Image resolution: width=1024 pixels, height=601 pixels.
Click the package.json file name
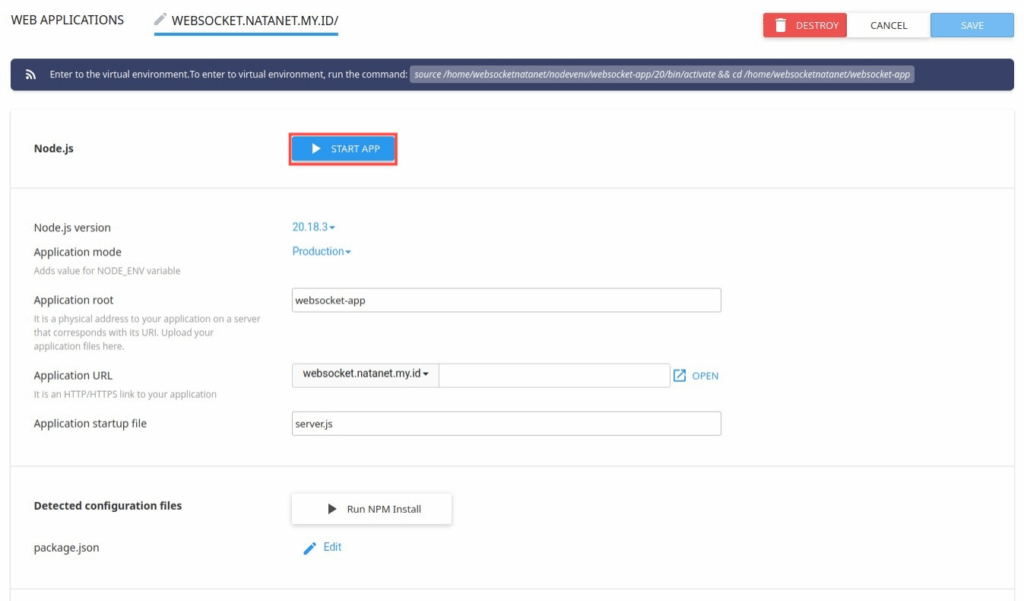[67, 548]
